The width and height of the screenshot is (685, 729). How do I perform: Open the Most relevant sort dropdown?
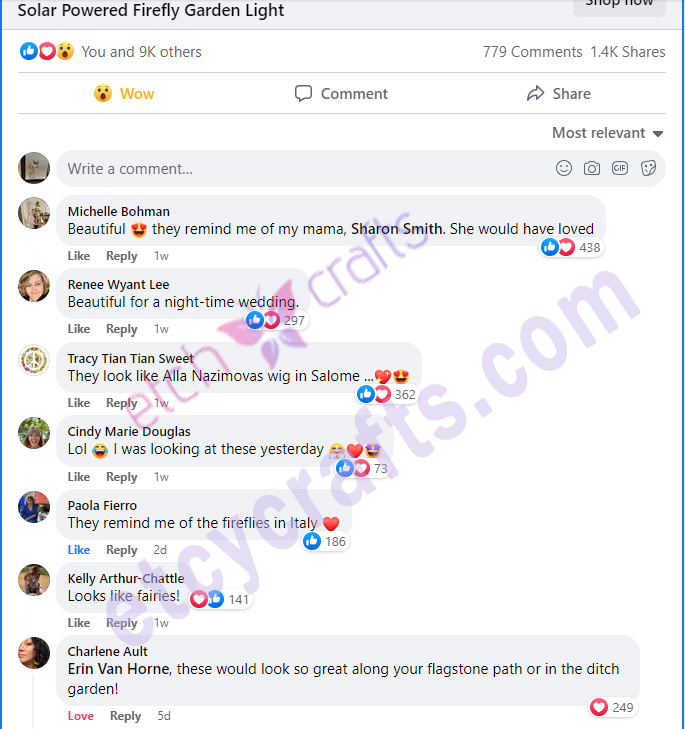[x=607, y=133]
